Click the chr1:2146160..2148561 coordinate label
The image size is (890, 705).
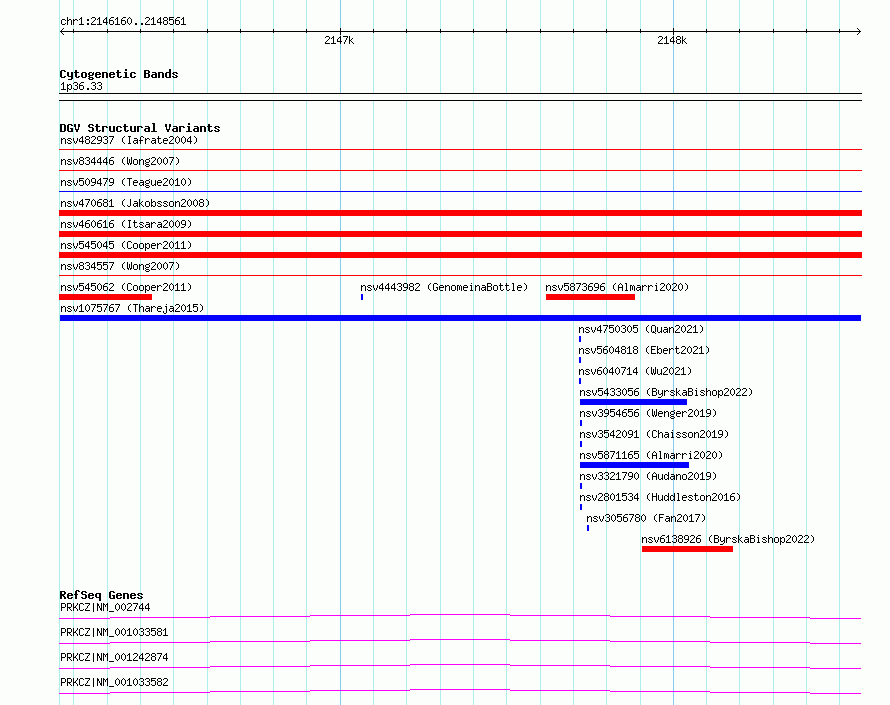tap(123, 22)
